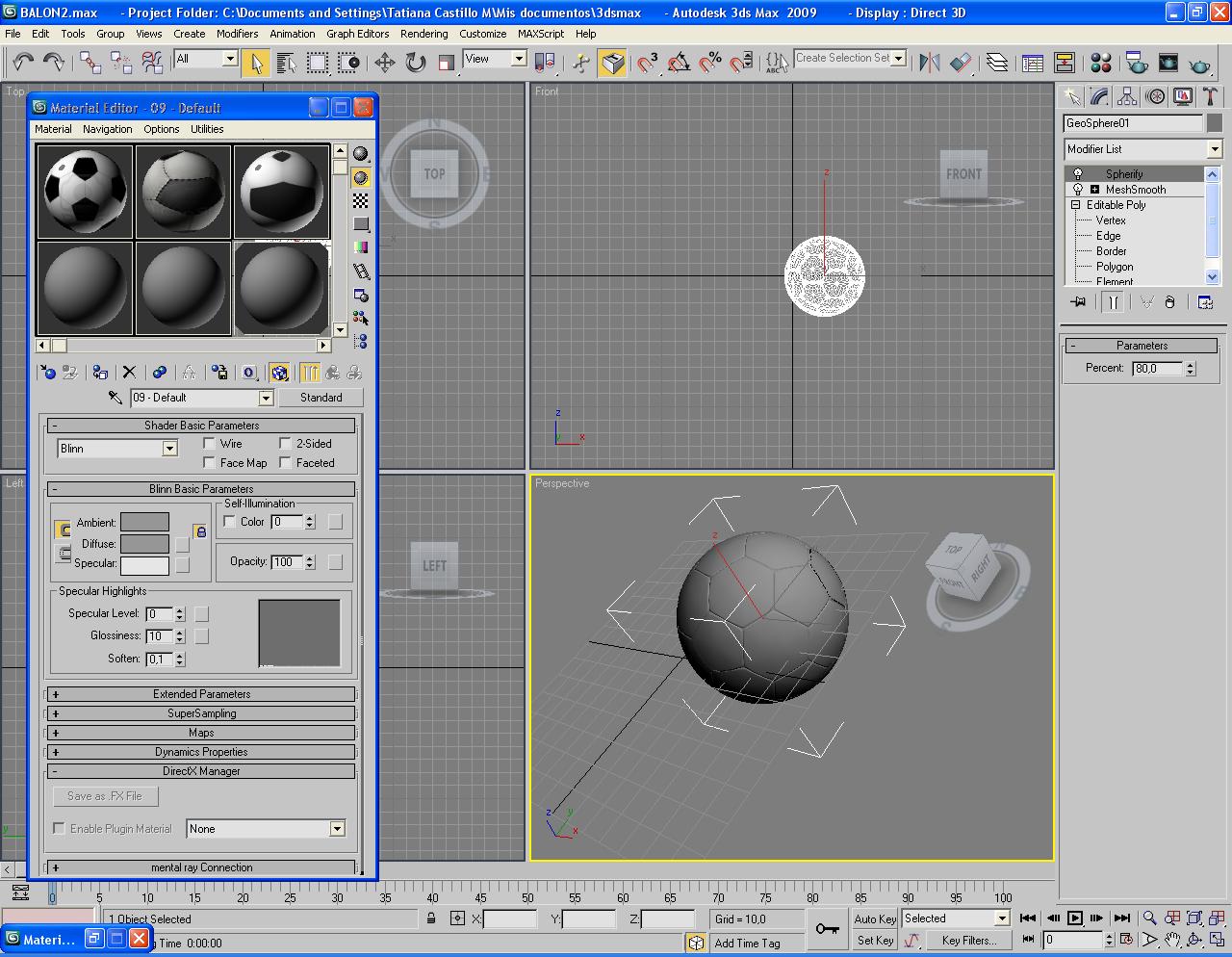The image size is (1232, 957).
Task: Click the Key Filters button
Action: click(x=968, y=941)
